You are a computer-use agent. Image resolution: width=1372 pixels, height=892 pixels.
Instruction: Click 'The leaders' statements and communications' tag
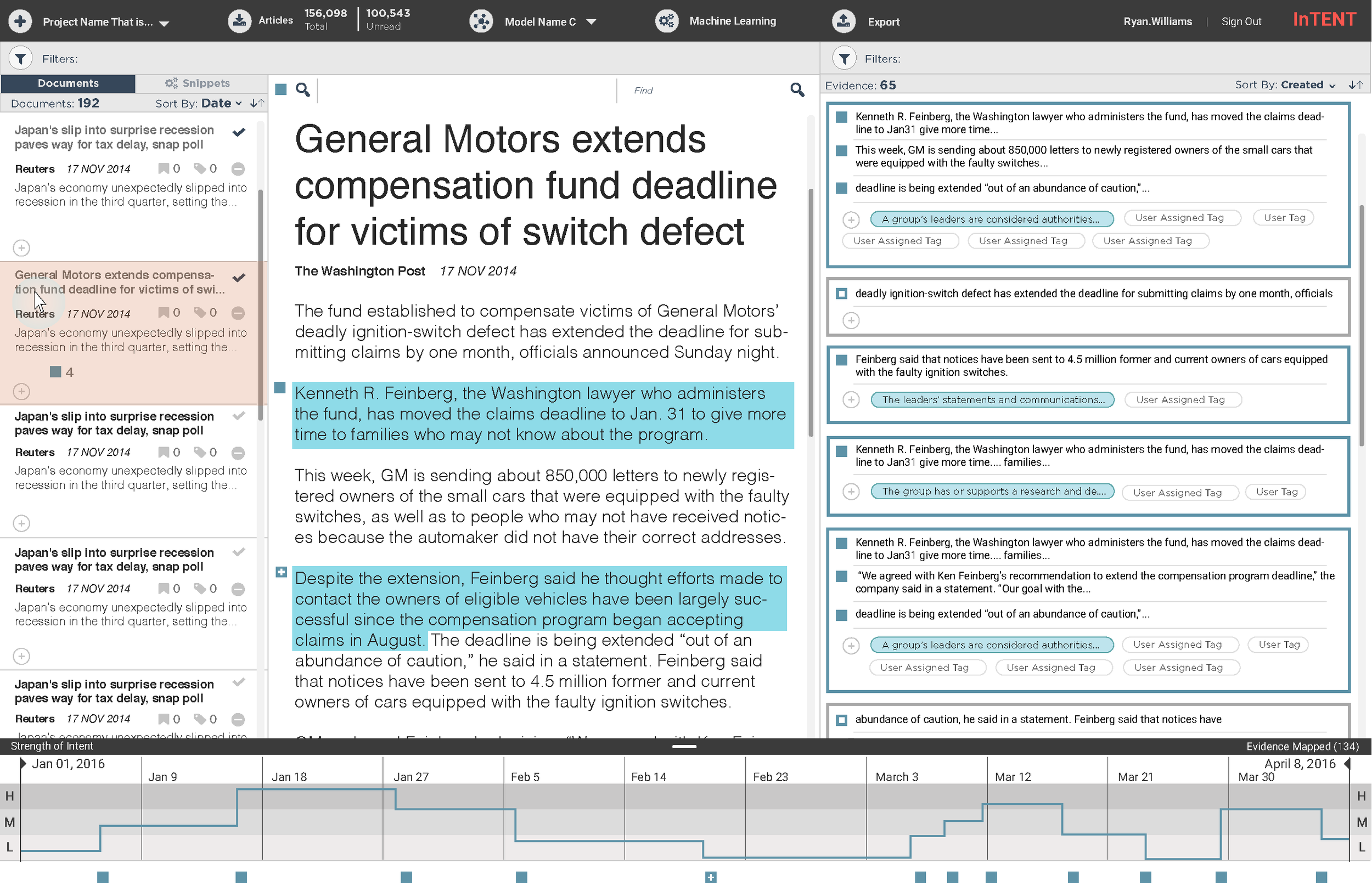coord(992,399)
